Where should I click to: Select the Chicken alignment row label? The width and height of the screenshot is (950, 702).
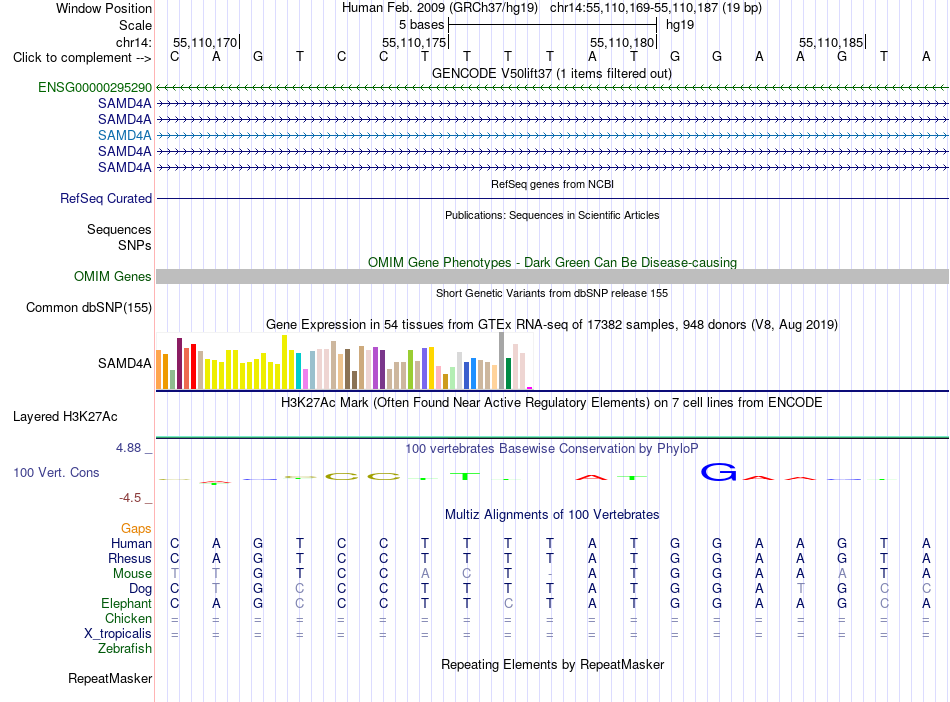pyautogui.click(x=128, y=618)
